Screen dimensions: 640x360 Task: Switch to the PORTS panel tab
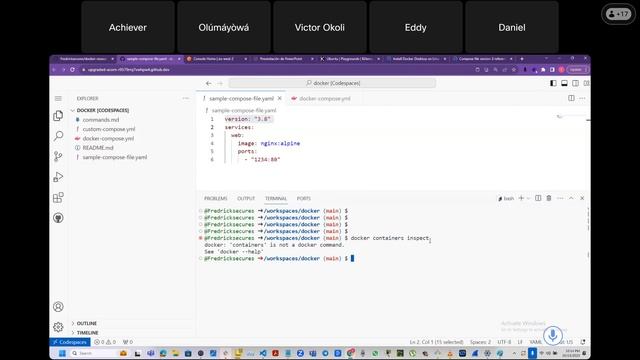[304, 198]
